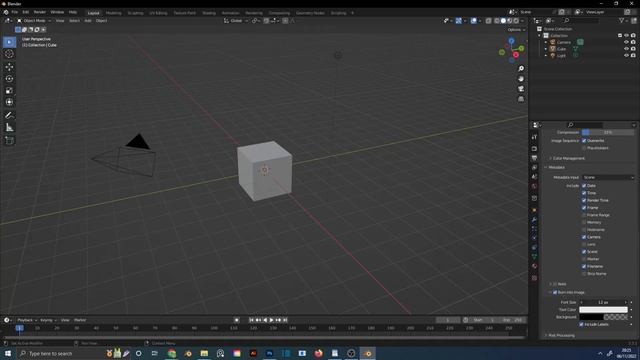
Task: Open the Global transform orientation dropdown
Action: click(236, 20)
